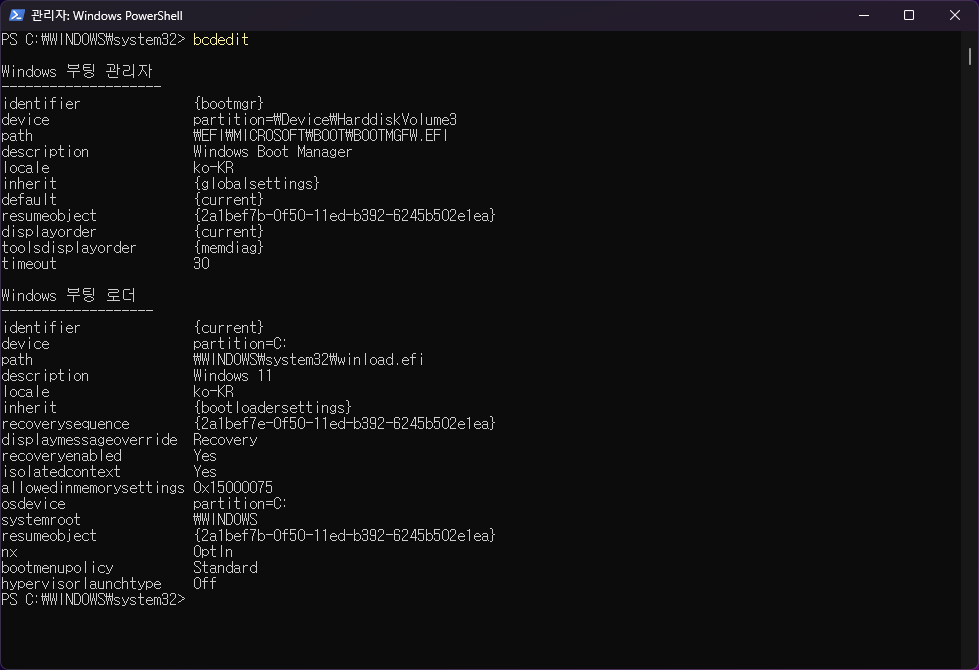
Task: Click the {memdiag} toolsdisplayorder value
Action: click(x=229, y=247)
